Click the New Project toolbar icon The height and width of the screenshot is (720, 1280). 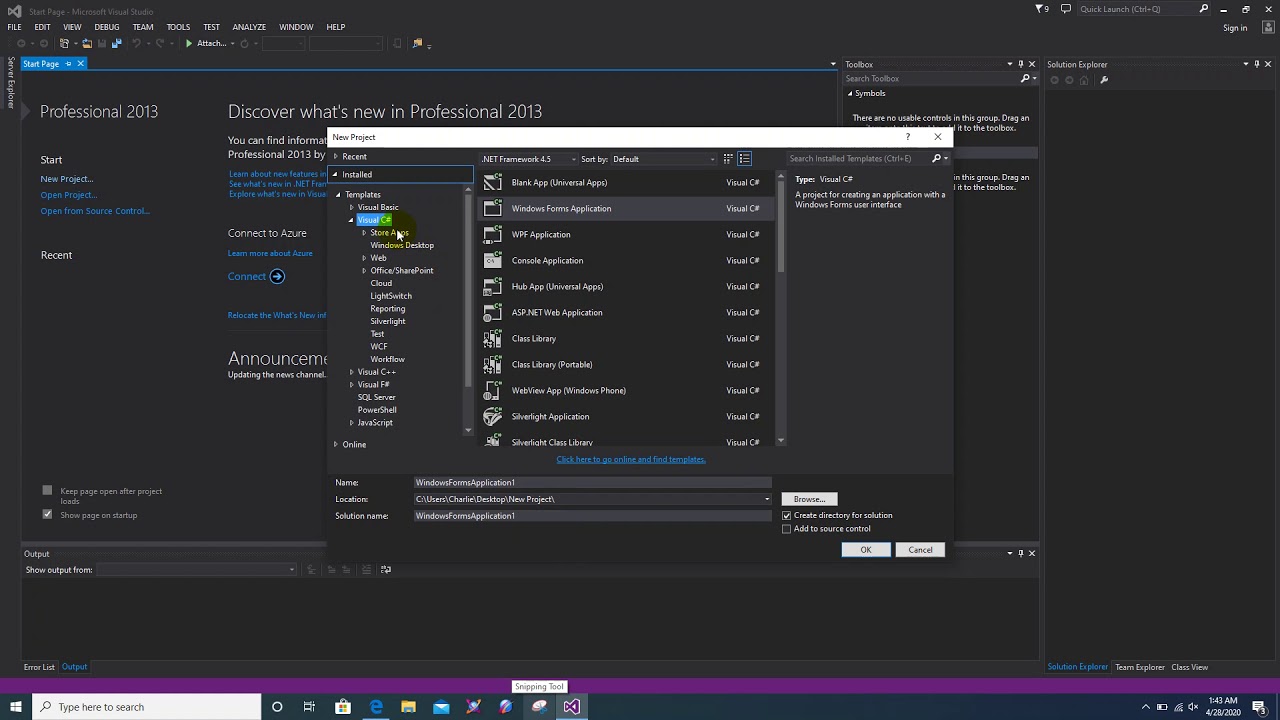[65, 44]
